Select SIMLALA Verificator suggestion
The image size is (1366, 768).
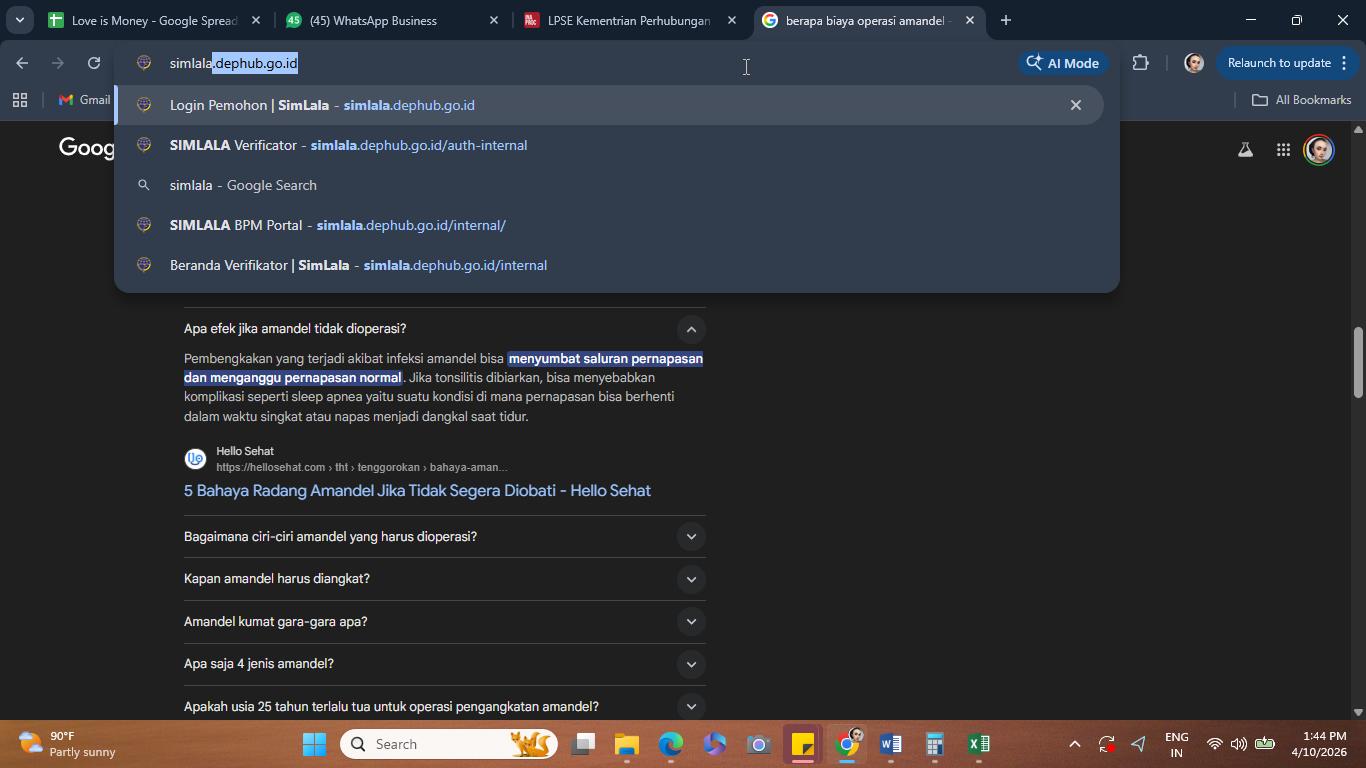[611, 145]
